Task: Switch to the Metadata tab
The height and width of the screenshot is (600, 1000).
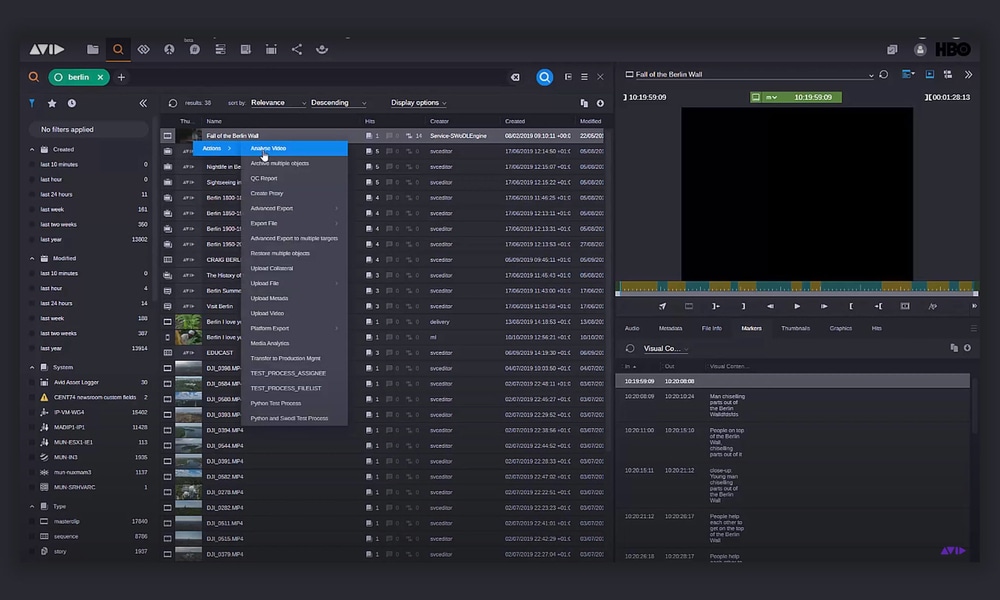Action: tap(670, 328)
